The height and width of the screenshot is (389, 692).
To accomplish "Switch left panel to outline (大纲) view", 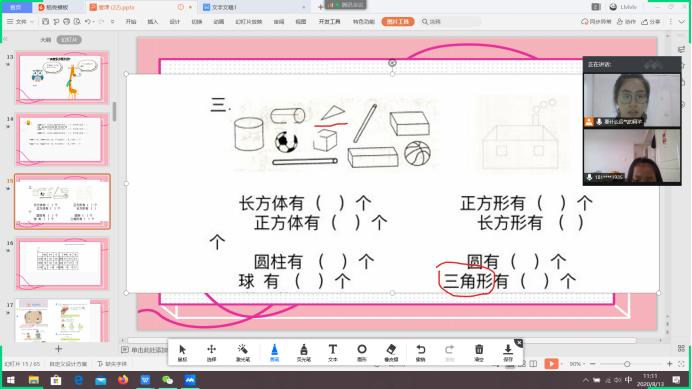I will (46, 40).
